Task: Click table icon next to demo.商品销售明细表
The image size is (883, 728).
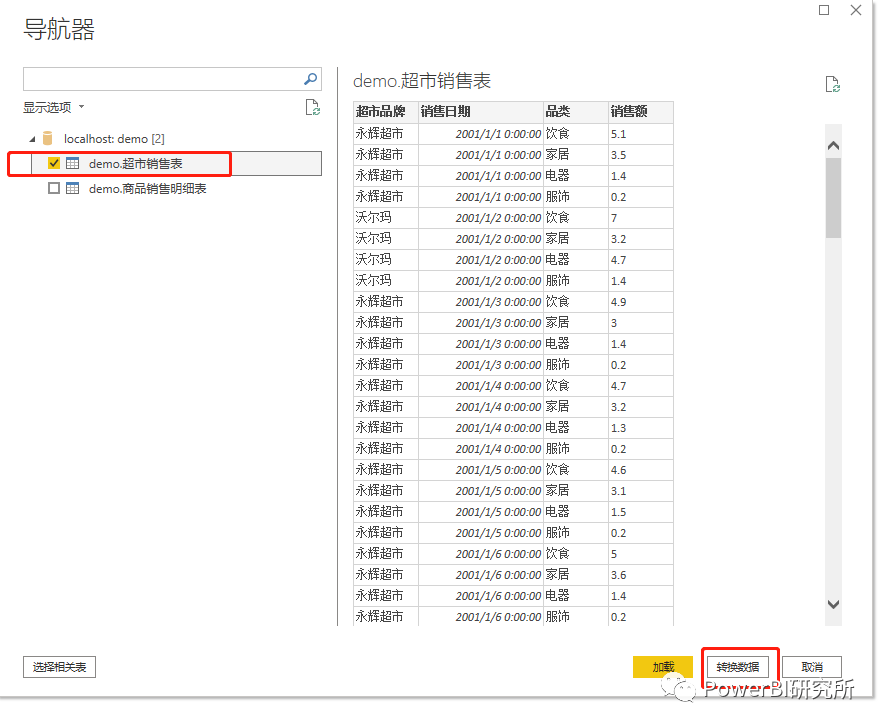Action: coord(73,188)
